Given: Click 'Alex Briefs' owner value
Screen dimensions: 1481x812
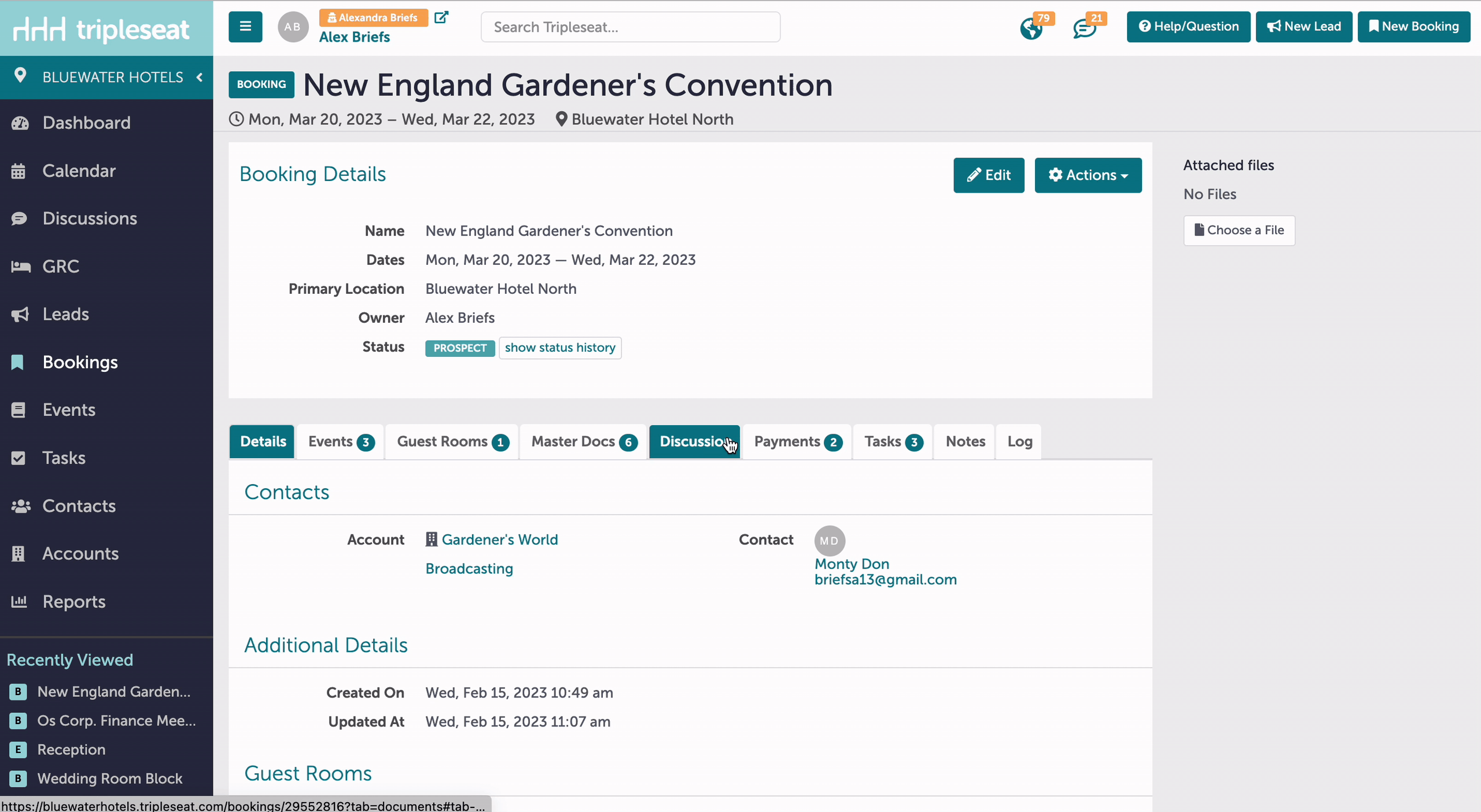Looking at the screenshot, I should (460, 318).
